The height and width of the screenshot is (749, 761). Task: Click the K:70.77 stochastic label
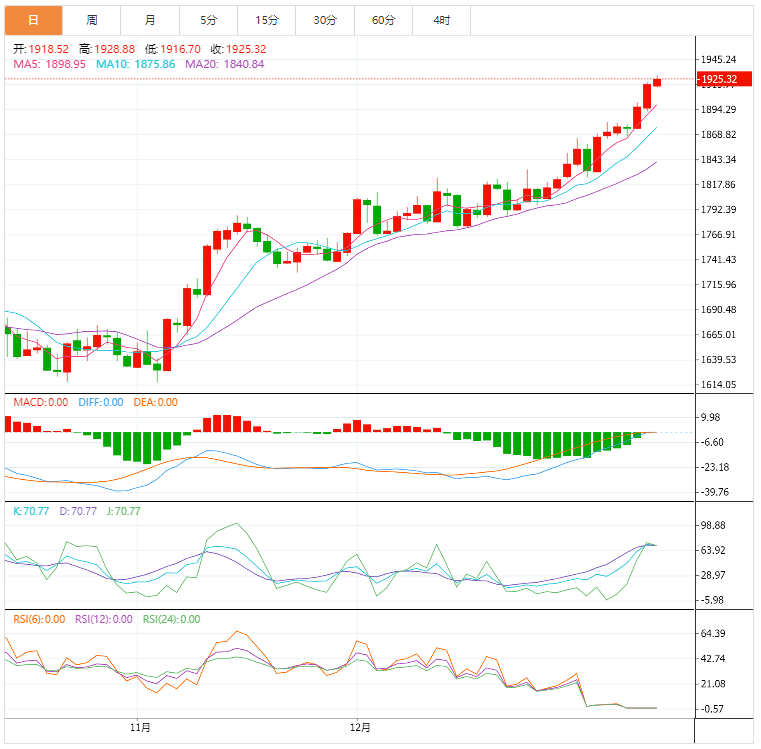point(32,511)
